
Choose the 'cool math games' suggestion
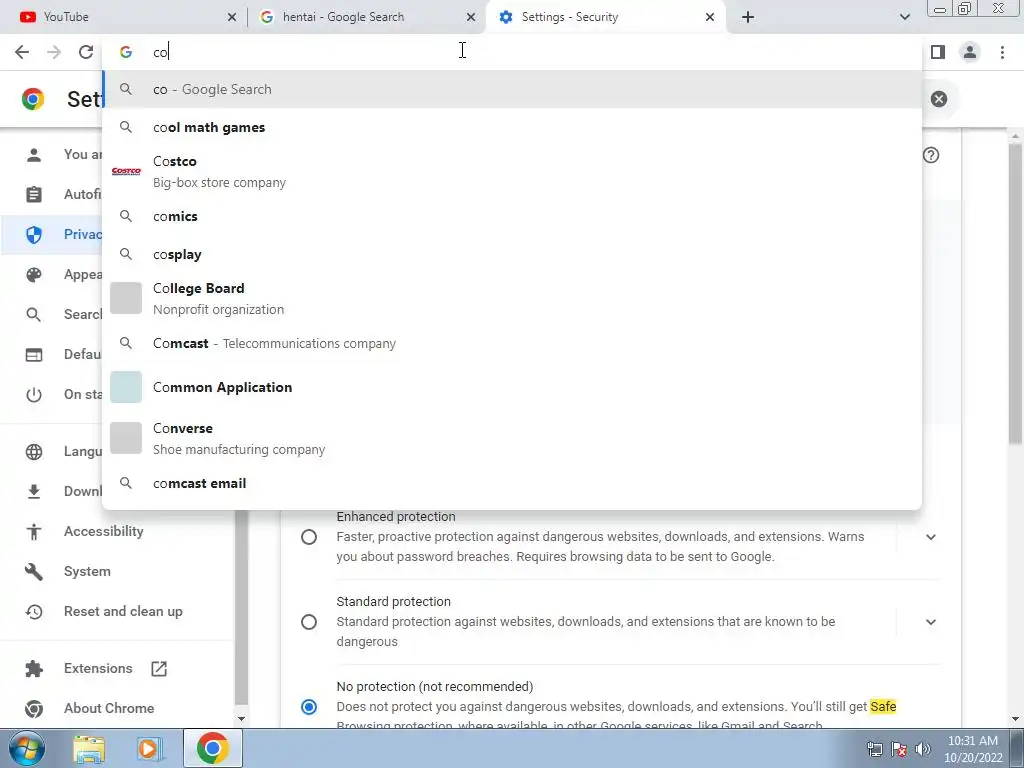[x=512, y=127]
